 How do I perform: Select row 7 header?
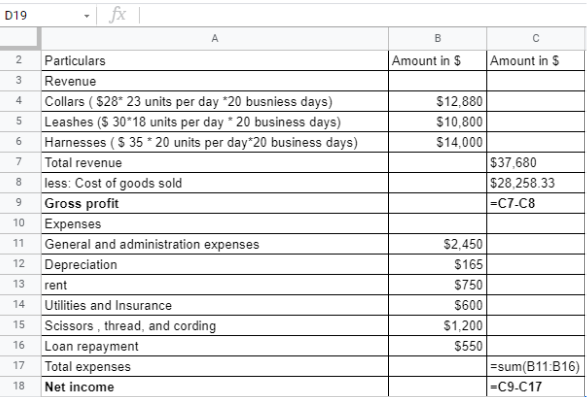click(x=19, y=162)
